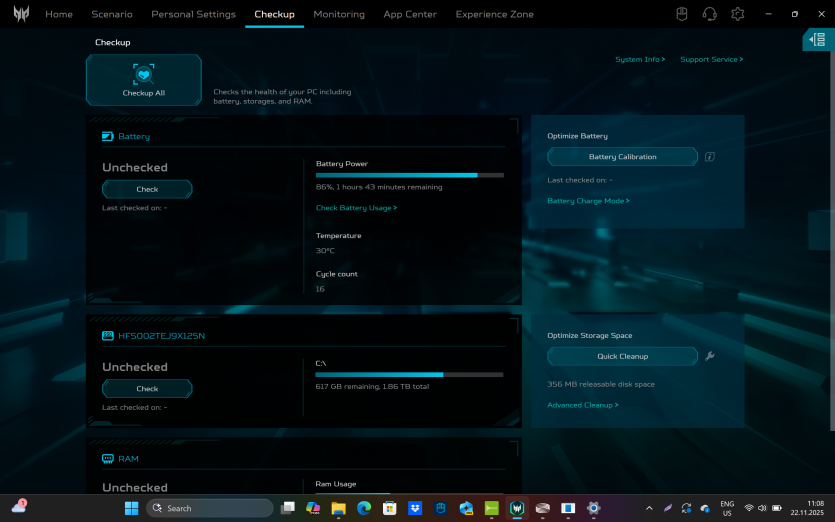The image size is (835, 522).
Task: Show hidden system tray icons
Action: (x=649, y=508)
